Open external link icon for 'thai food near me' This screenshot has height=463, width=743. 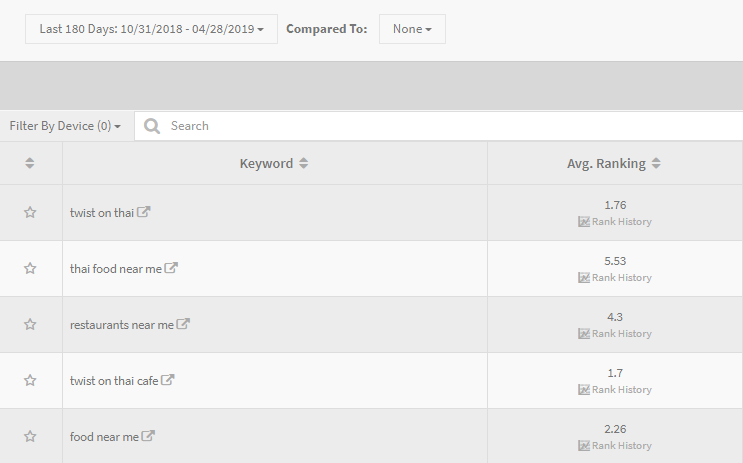(171, 267)
